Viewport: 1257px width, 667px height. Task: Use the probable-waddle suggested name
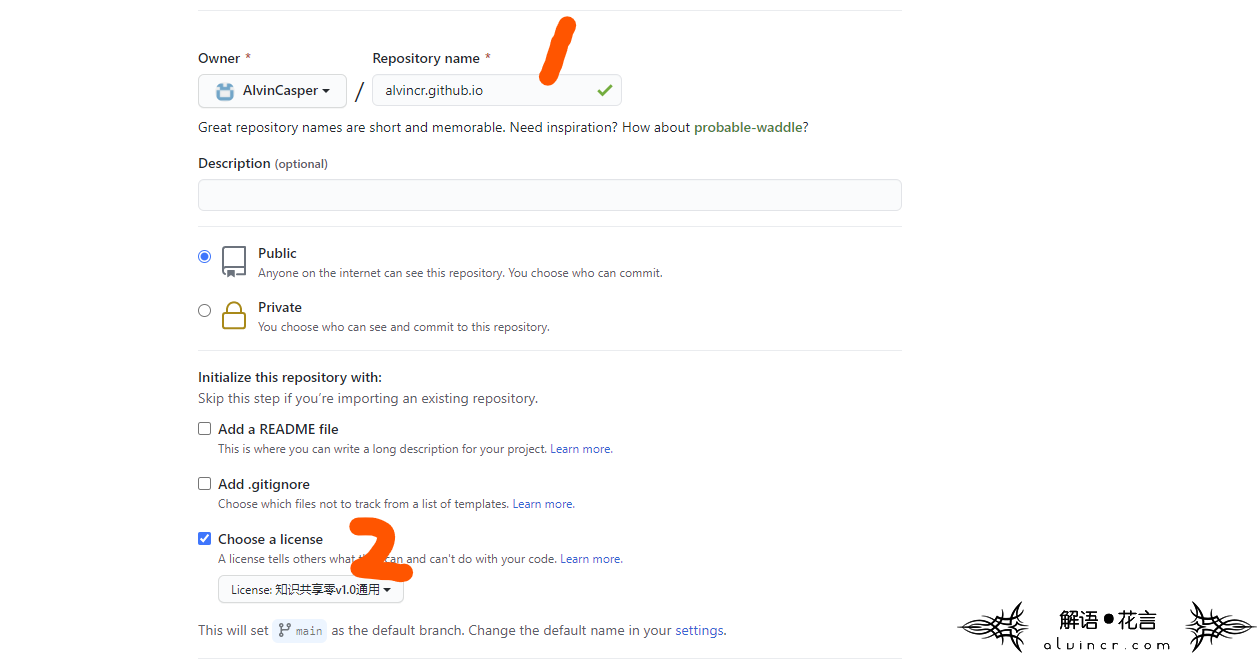tap(748, 127)
